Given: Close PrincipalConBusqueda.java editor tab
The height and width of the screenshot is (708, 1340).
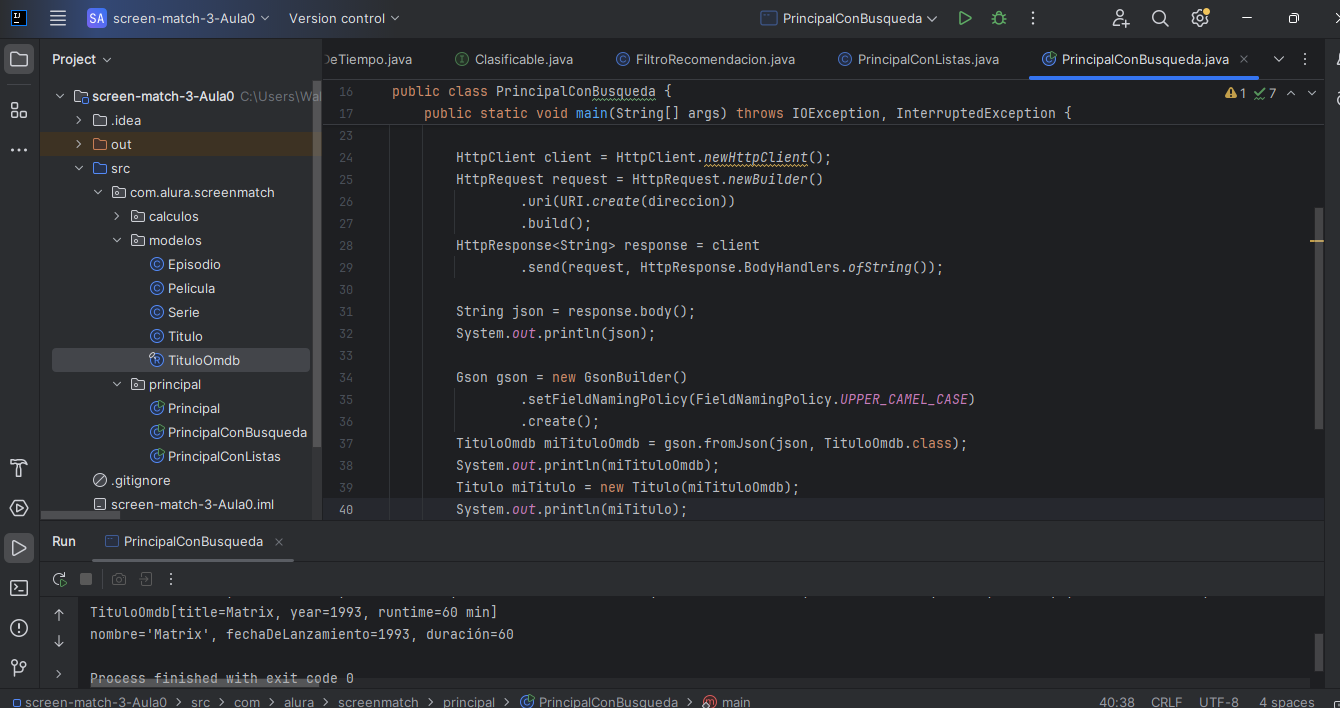Looking at the screenshot, I should (x=1244, y=59).
